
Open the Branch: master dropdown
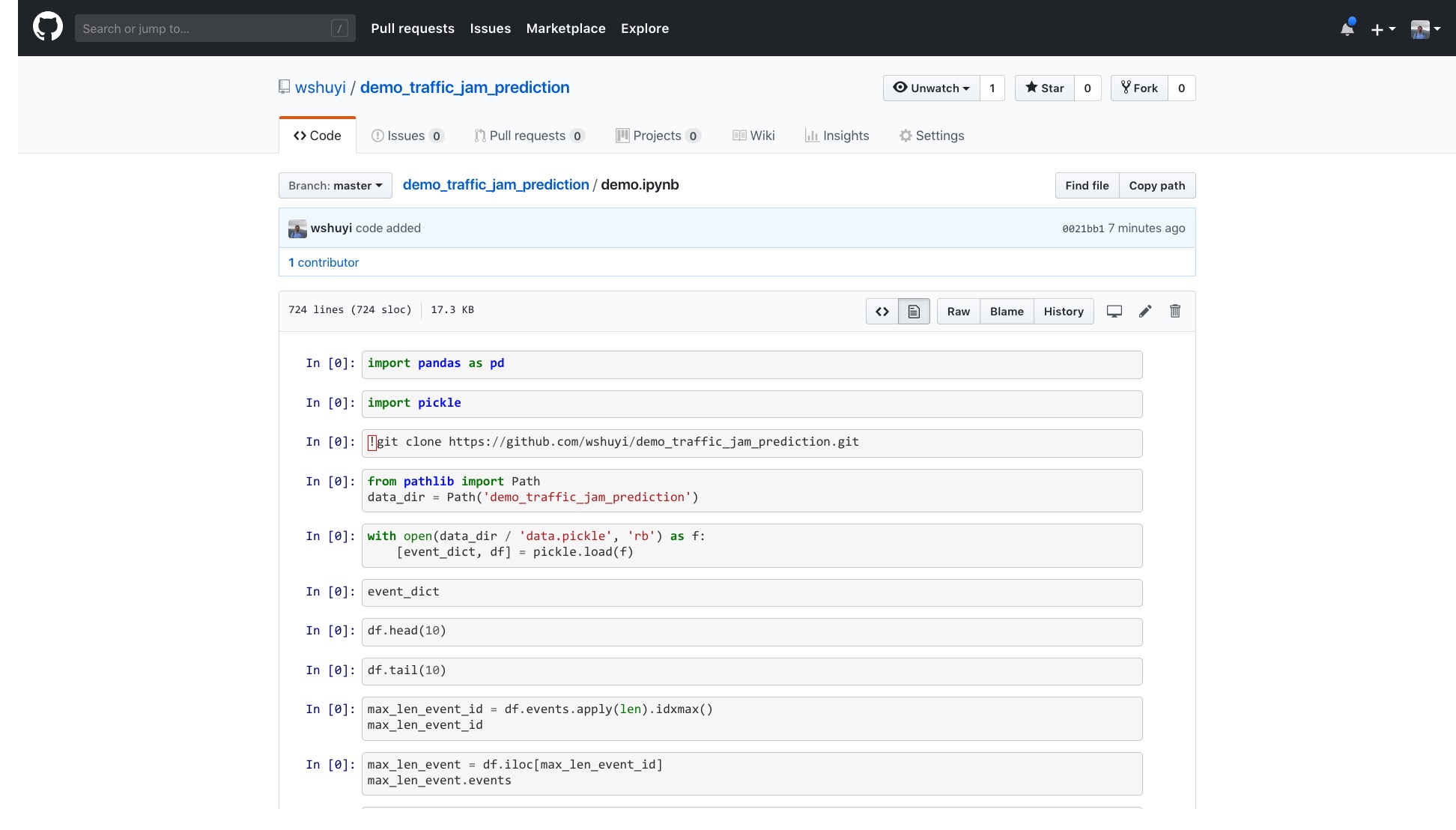click(x=336, y=186)
